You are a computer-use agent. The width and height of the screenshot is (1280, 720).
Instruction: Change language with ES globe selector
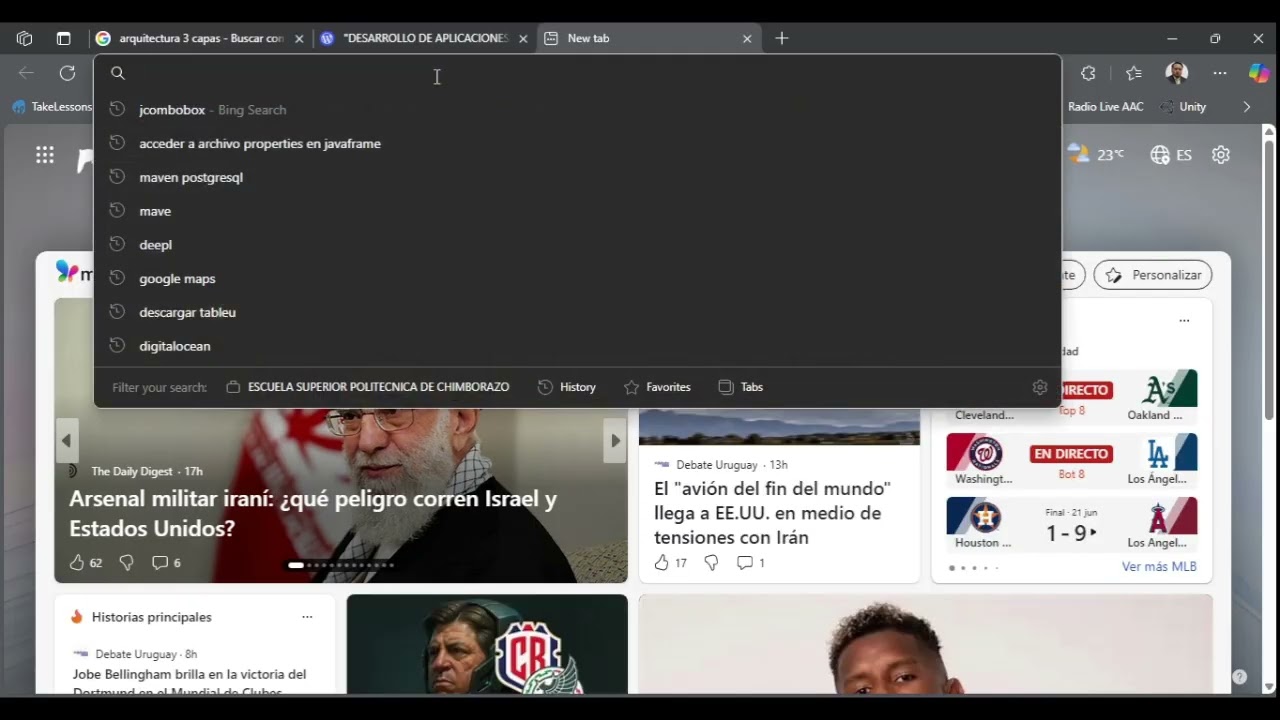pos(1171,155)
